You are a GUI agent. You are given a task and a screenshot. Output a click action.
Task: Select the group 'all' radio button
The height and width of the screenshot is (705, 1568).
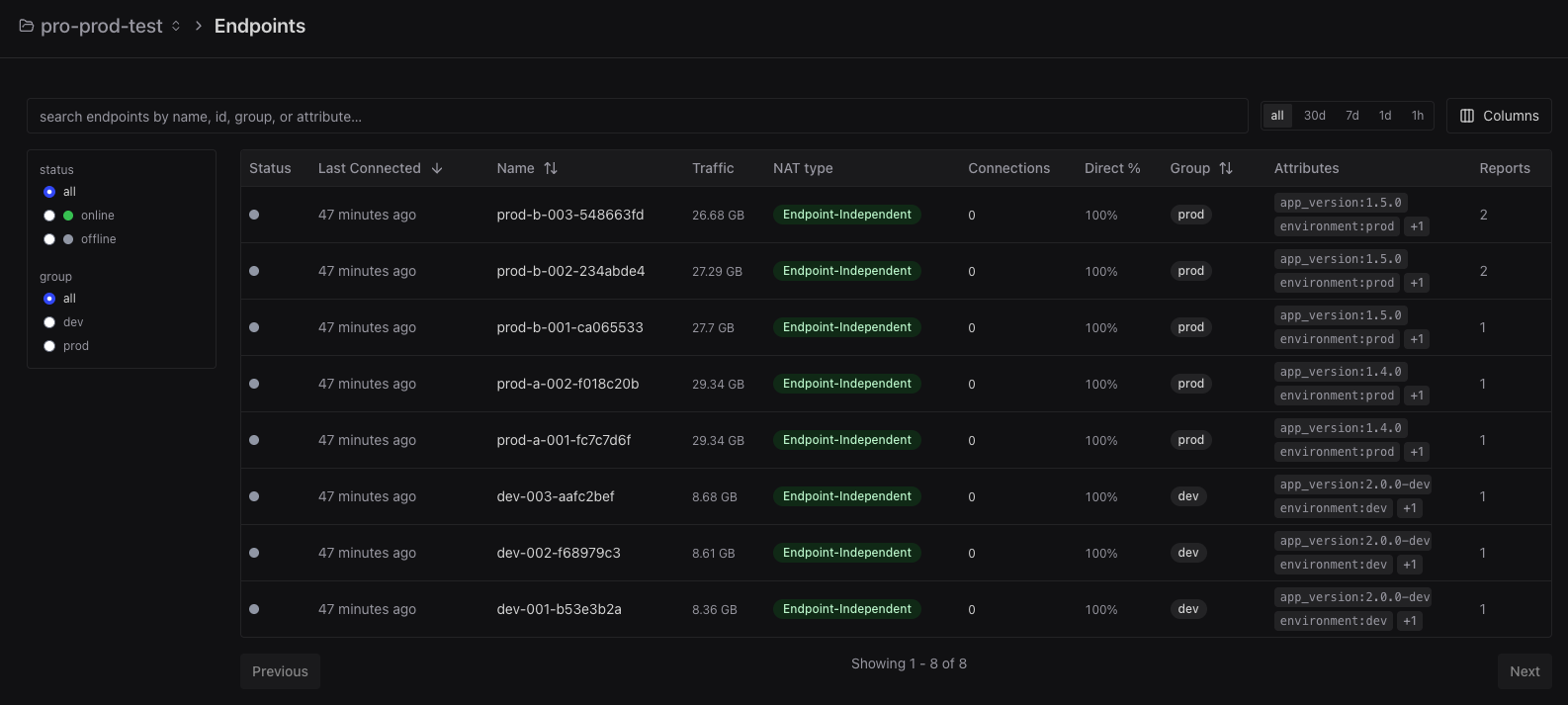[x=49, y=299]
